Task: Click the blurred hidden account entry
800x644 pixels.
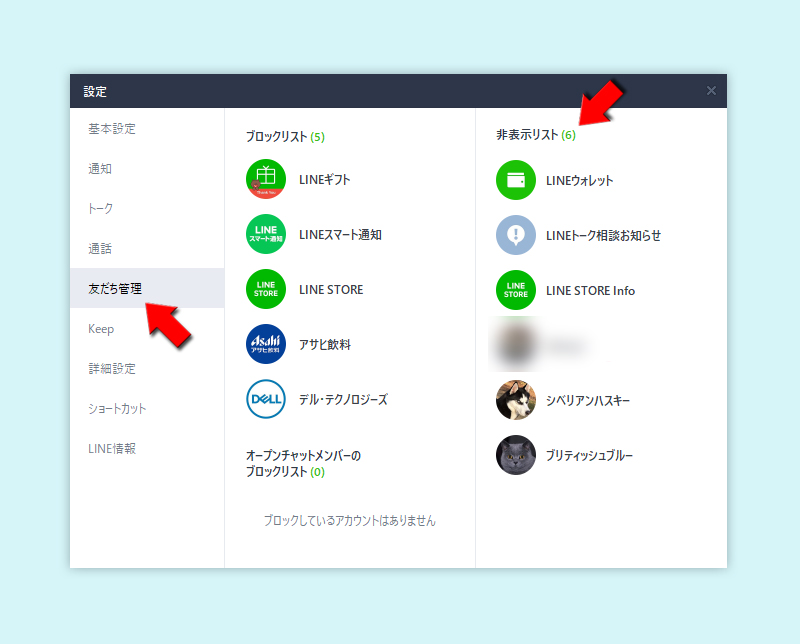Action: click(516, 345)
